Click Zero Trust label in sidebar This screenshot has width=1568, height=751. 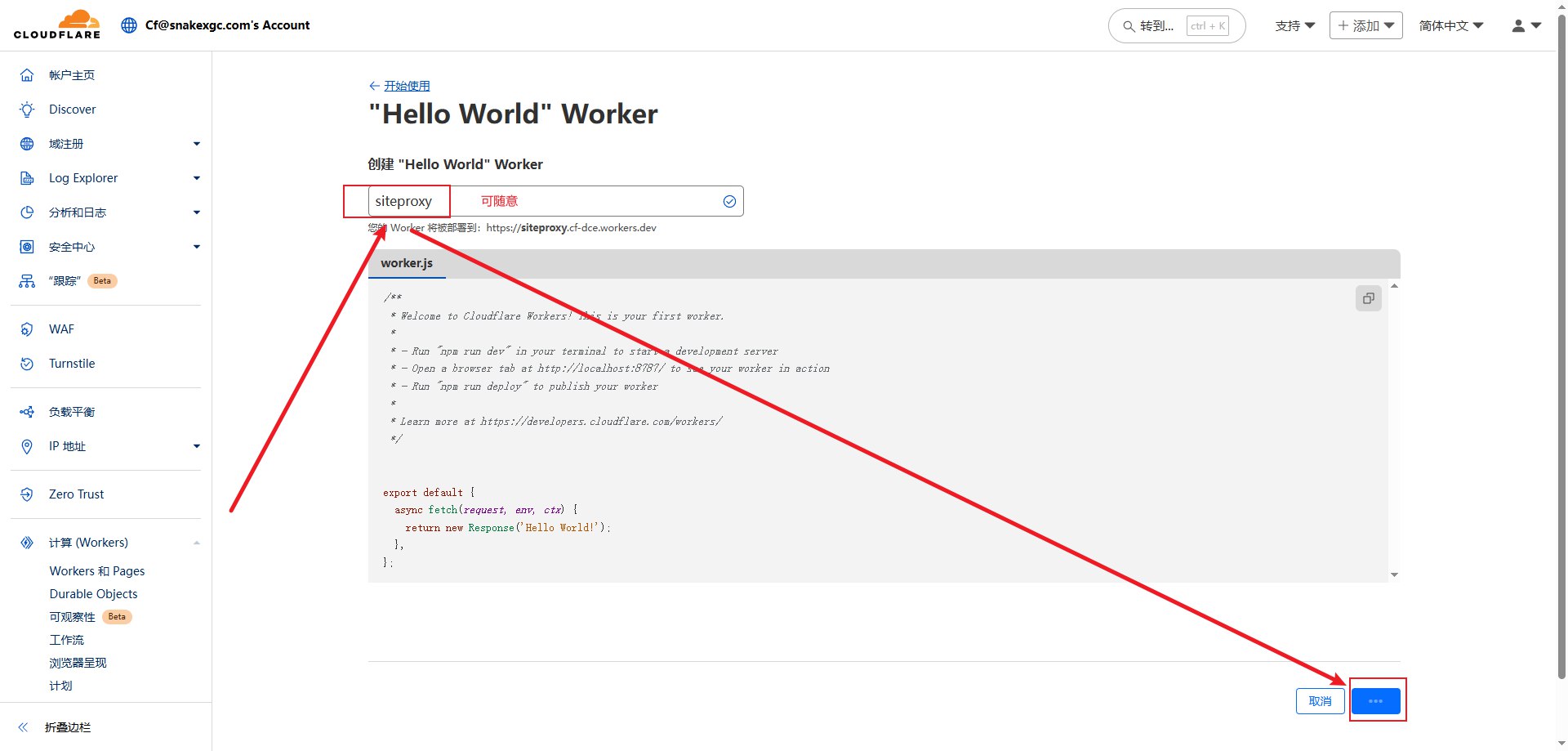click(x=76, y=494)
